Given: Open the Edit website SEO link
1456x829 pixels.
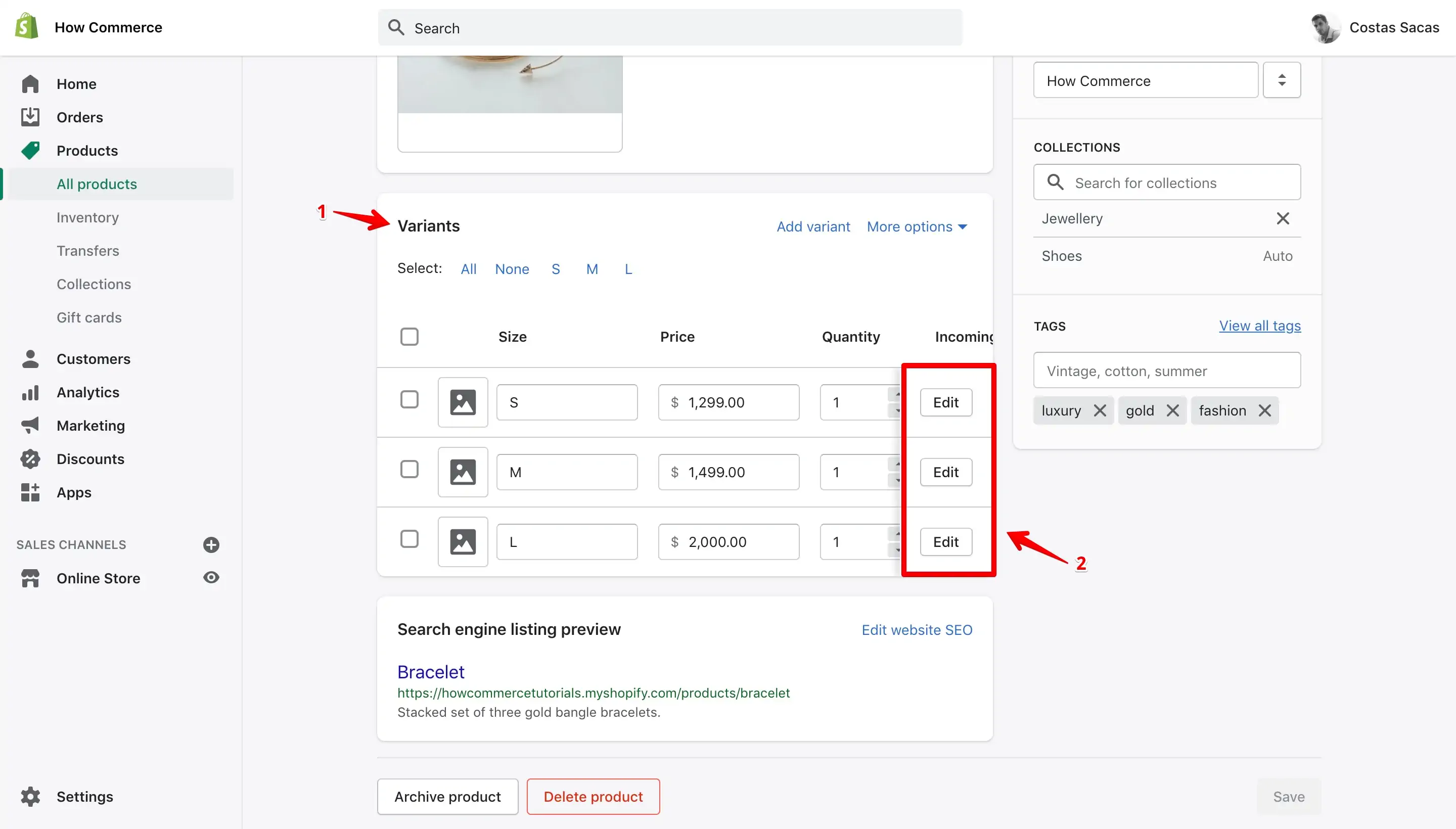Looking at the screenshot, I should click(x=917, y=630).
